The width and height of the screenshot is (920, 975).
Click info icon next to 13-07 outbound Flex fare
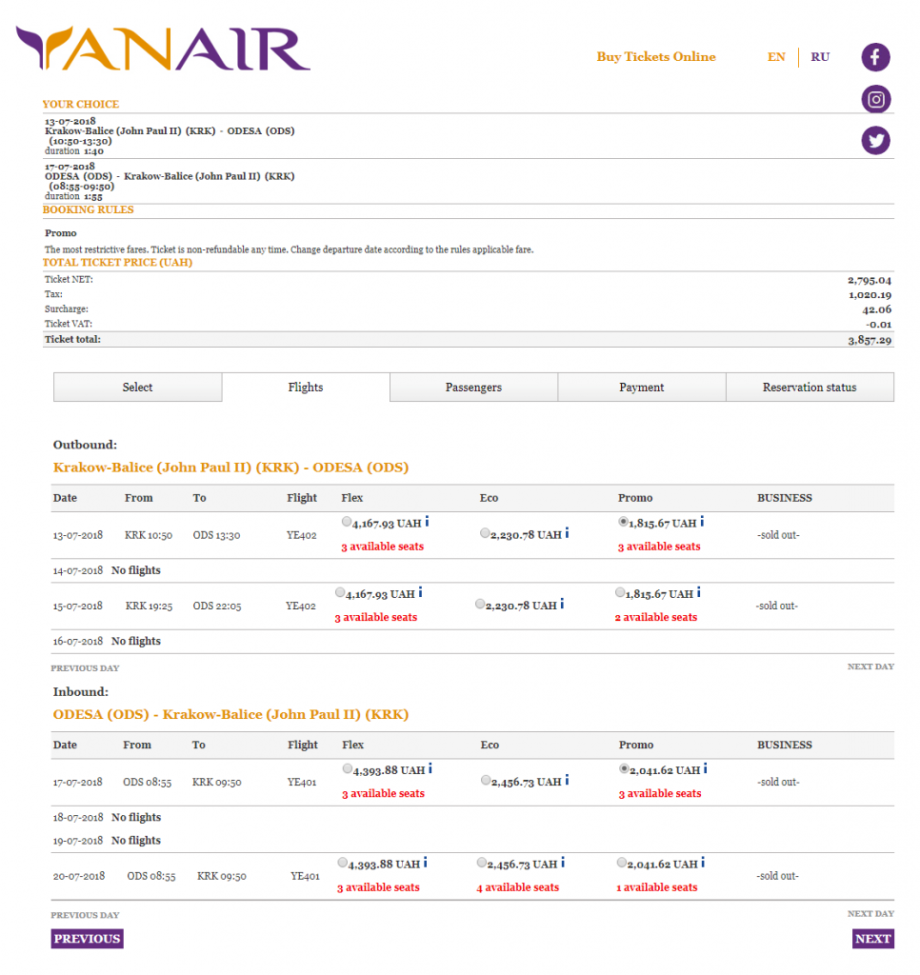pos(428,522)
